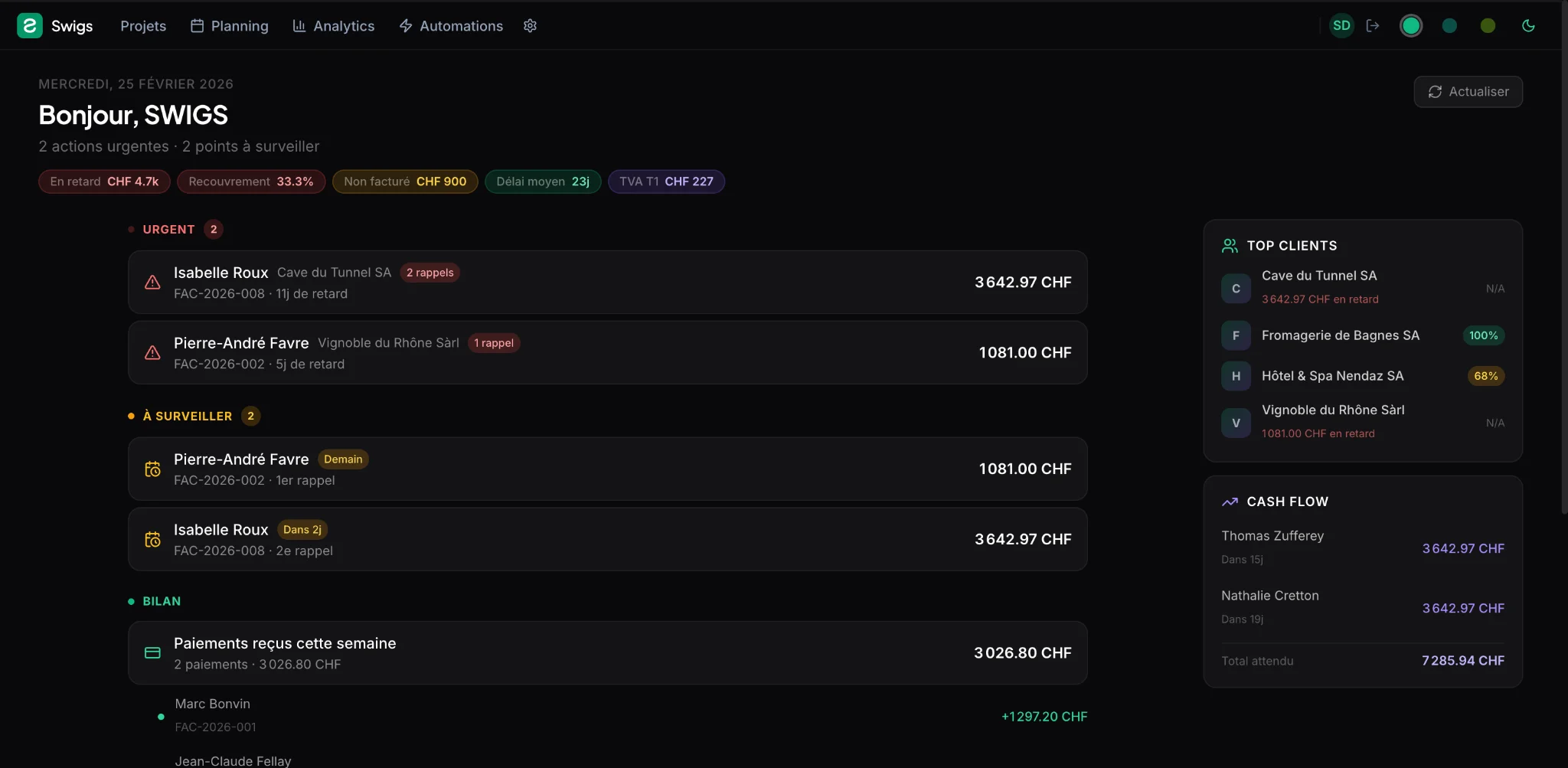Select the bright green theme swatch
This screenshot has width=1568, height=768.
coord(1411,26)
